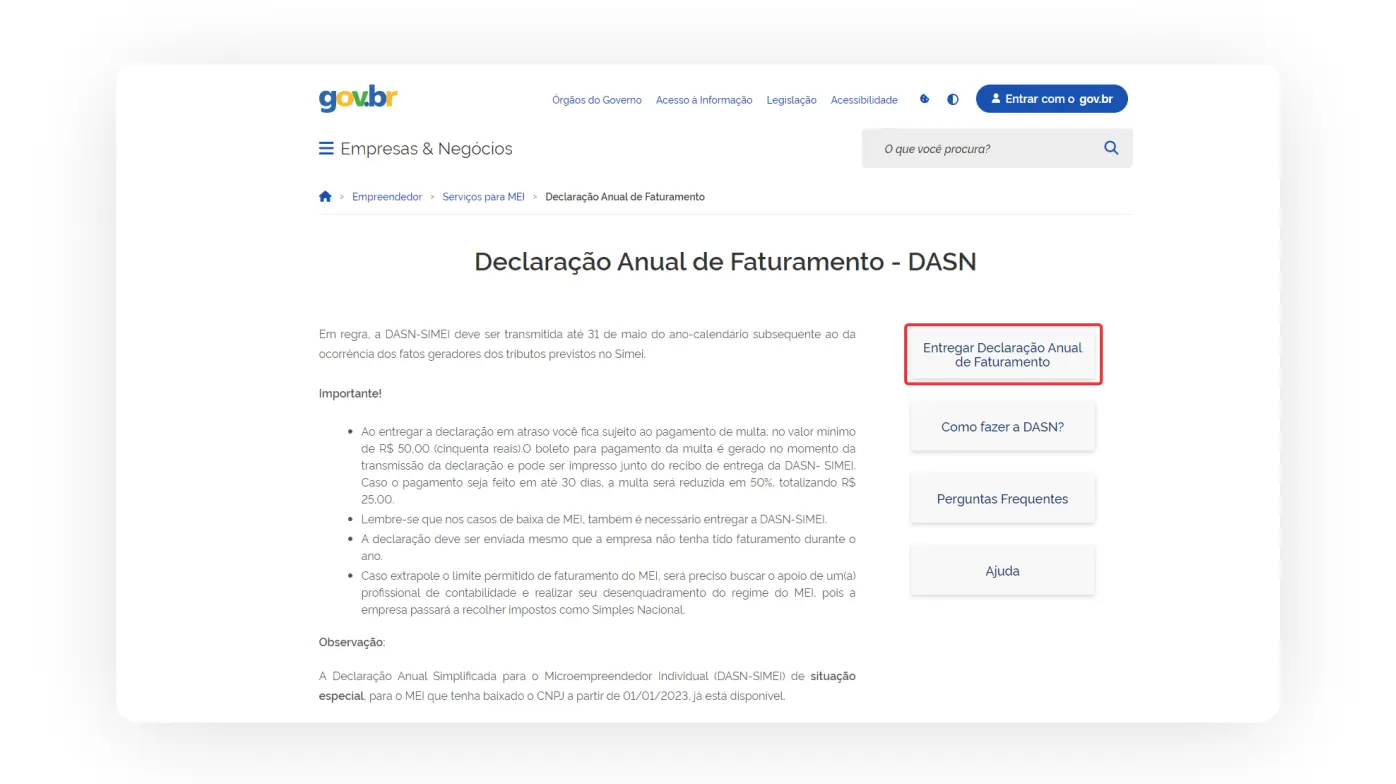Open the Órgãos do Governo menu
The width and height of the screenshot is (1396, 784).
[x=596, y=100]
